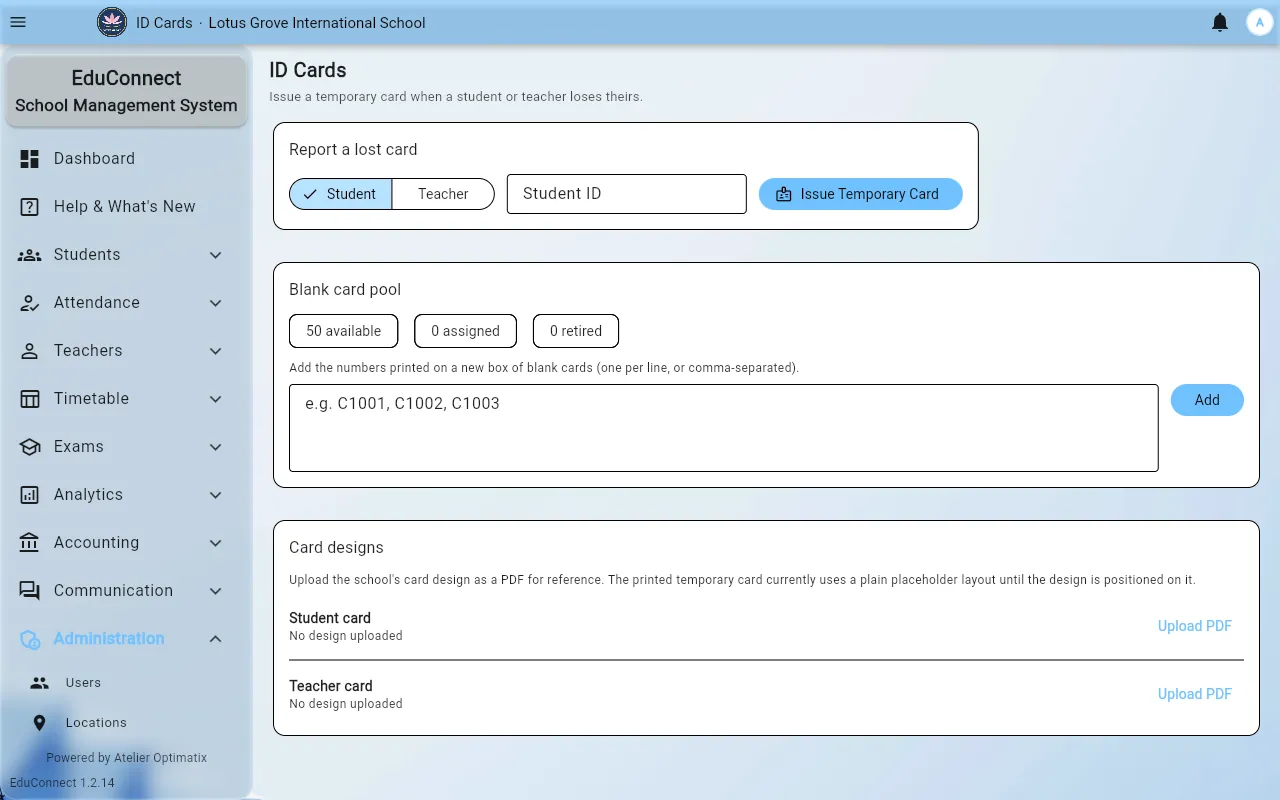Upload PDF for Teacher card
The image size is (1280, 800).
point(1194,694)
